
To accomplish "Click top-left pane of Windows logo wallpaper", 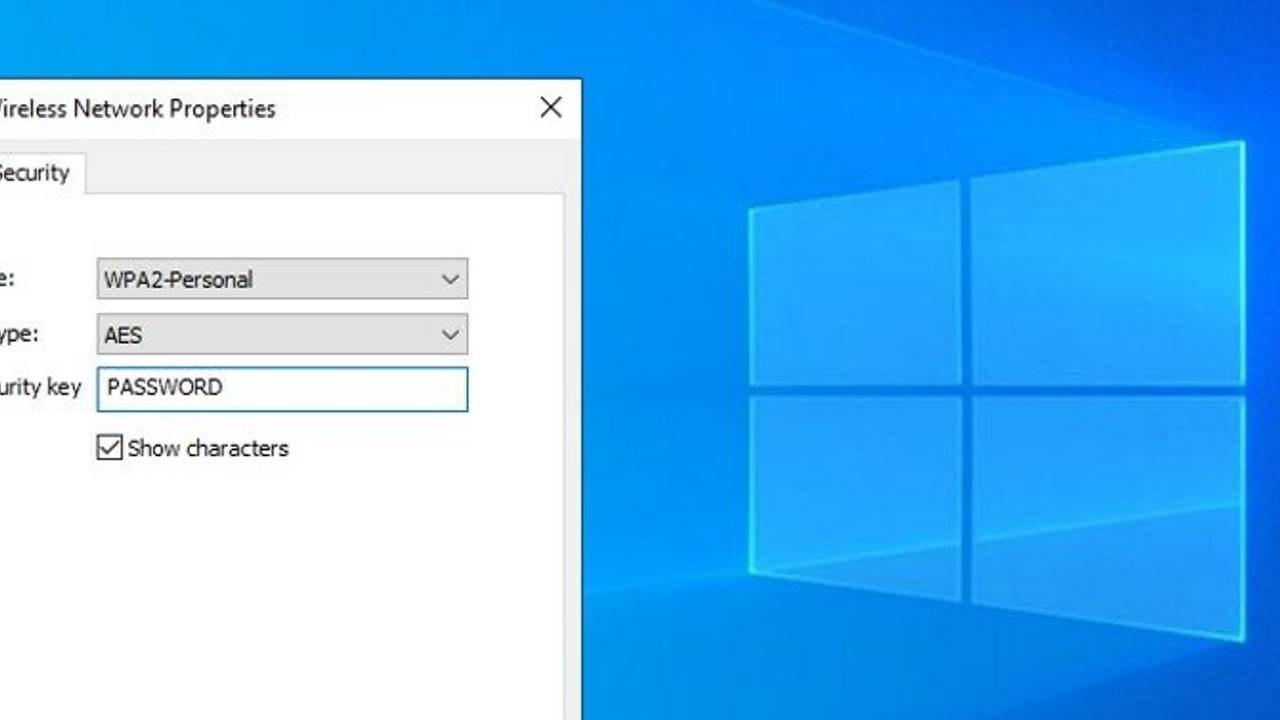I will pyautogui.click(x=855, y=284).
